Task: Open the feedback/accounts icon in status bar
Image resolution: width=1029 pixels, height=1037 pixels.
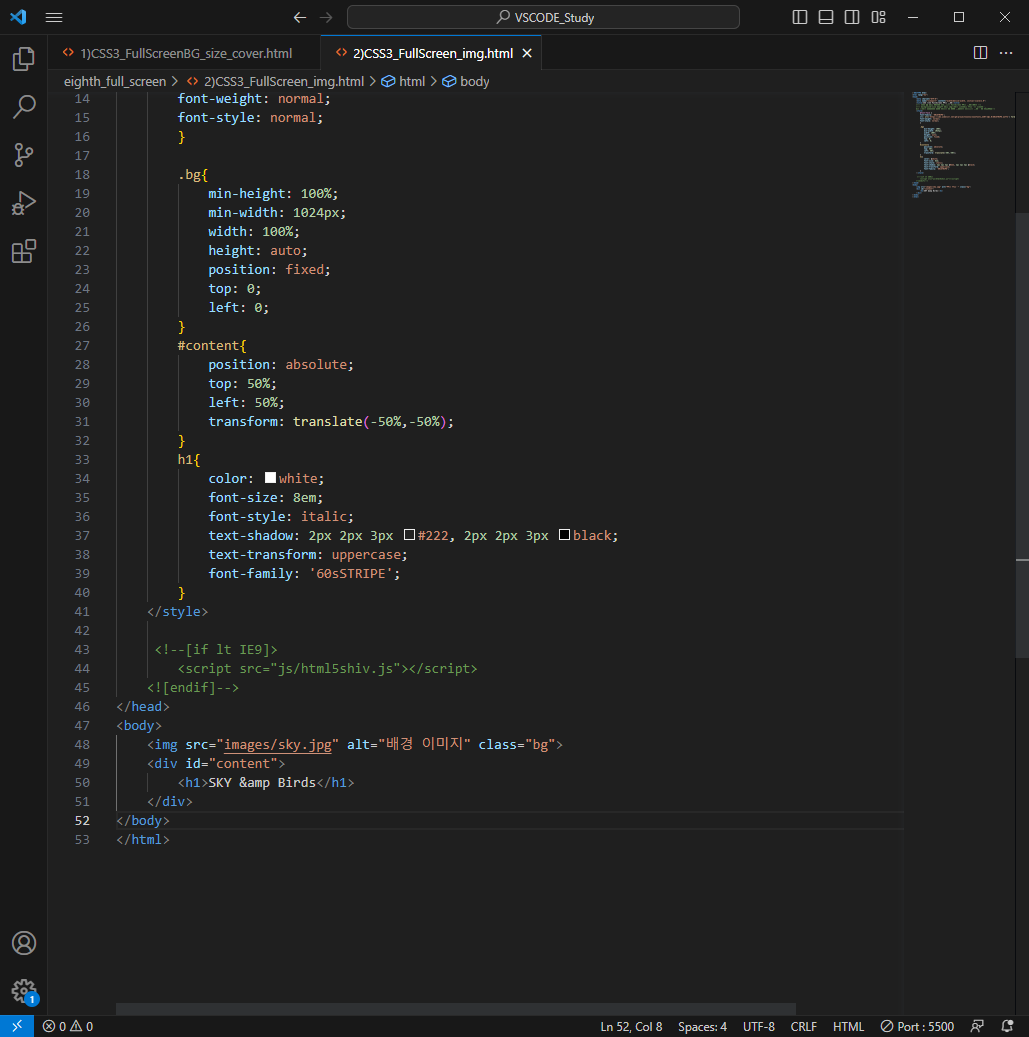Action: point(977,1026)
